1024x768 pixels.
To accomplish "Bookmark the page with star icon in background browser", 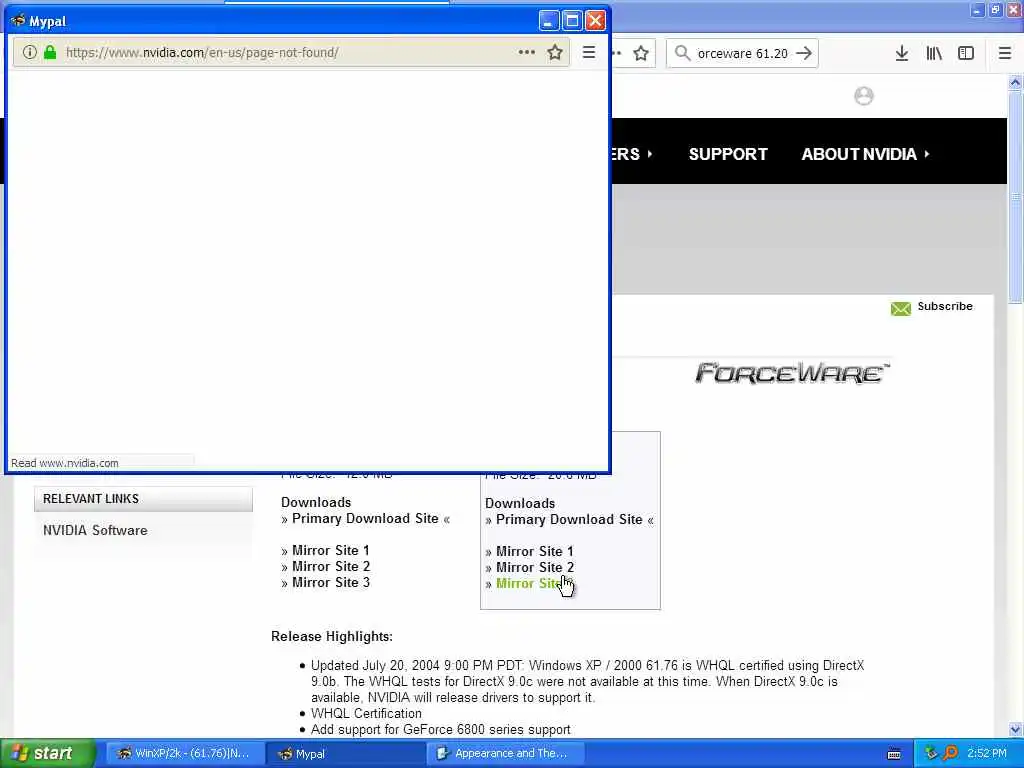I will click(x=641, y=54).
